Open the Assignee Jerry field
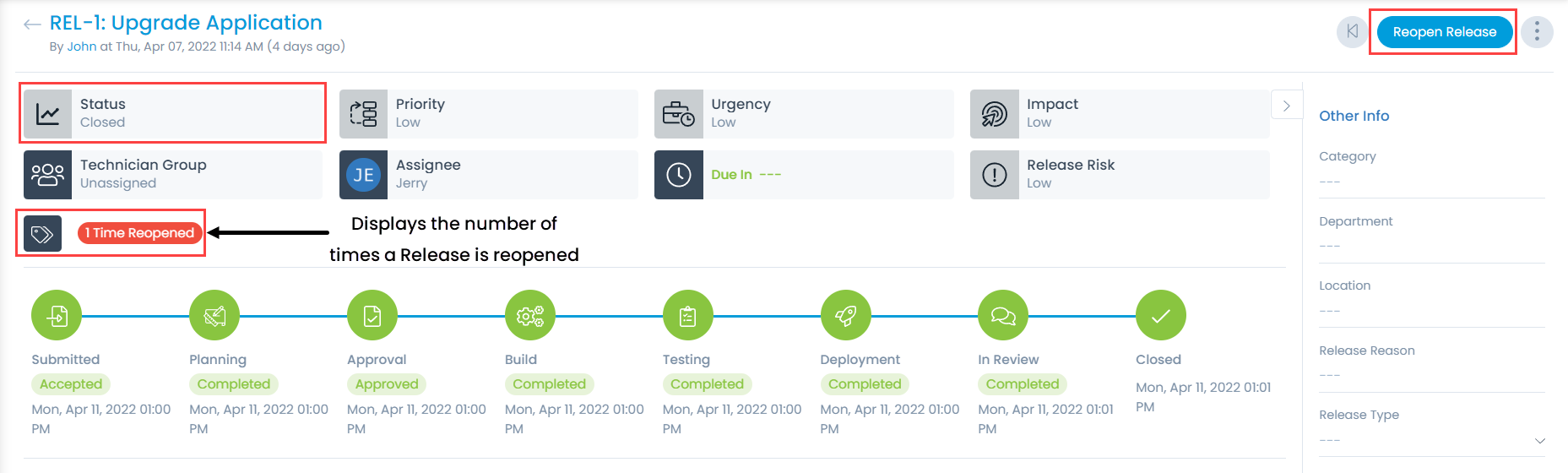1568x473 pixels. click(x=488, y=174)
